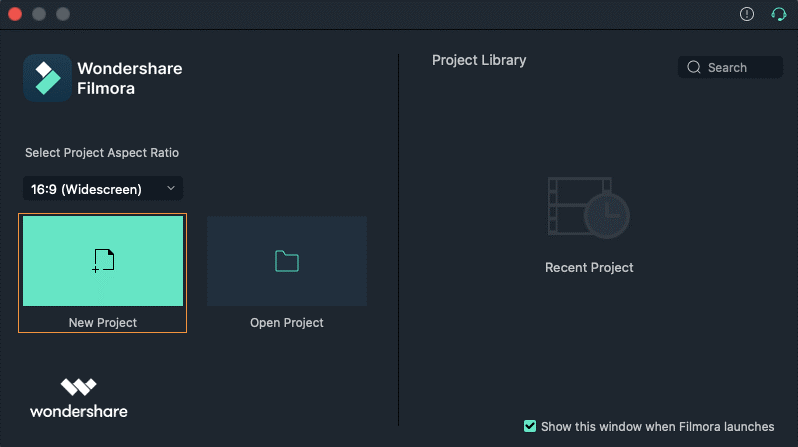The height and width of the screenshot is (447, 798).
Task: Close the Filmora window with red button
Action: (15, 14)
